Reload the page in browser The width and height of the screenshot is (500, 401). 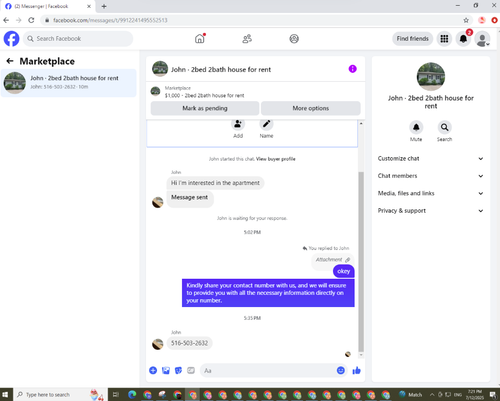(31, 20)
